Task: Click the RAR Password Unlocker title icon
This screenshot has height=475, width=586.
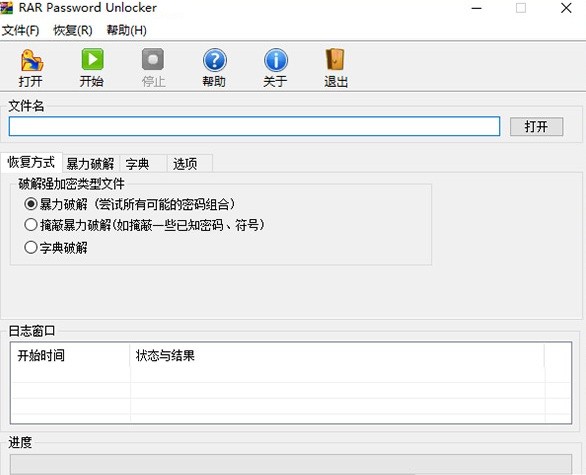Action: [6, 7]
